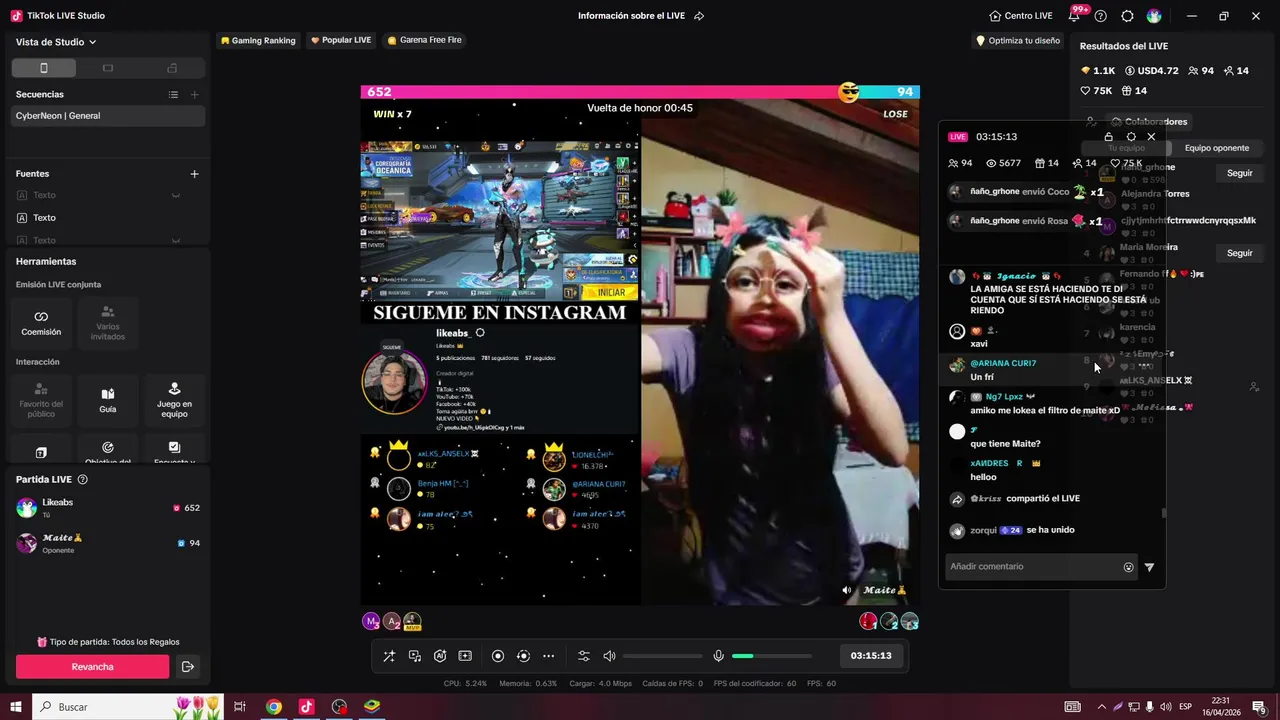Start recording with the record button

498,656
